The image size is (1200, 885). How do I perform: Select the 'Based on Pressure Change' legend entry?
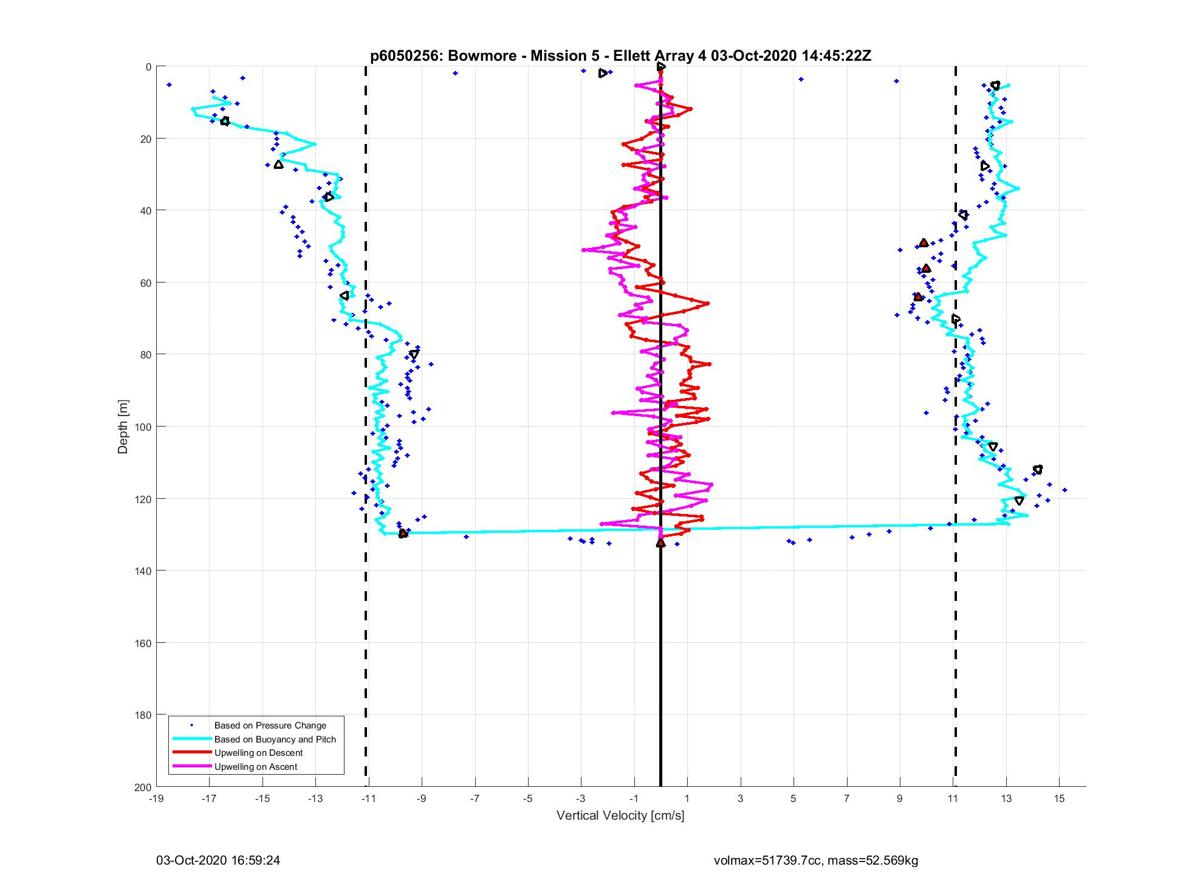(270, 724)
